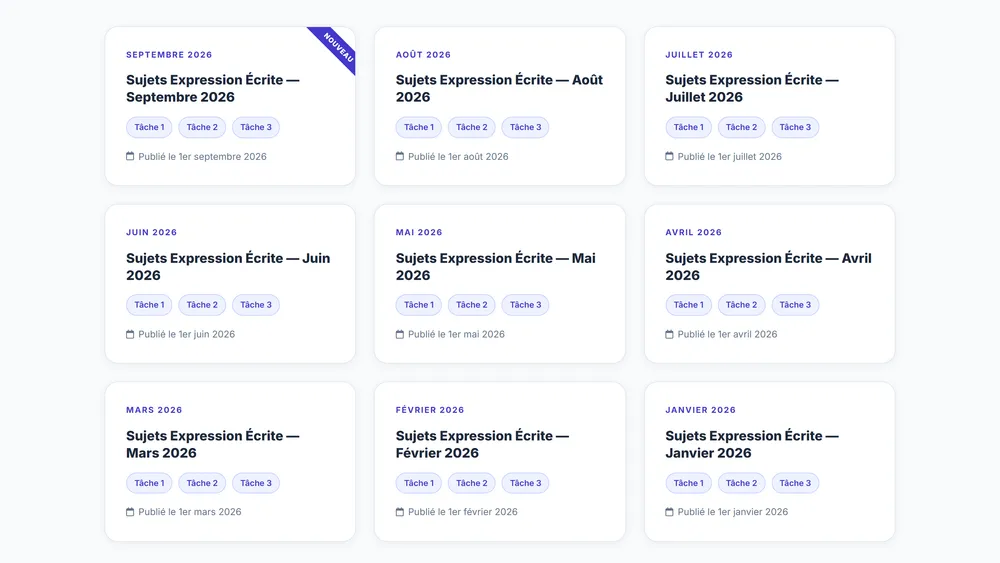The height and width of the screenshot is (563, 1000).
Task: Click text Publié le 1er septembre 2026
Action: 202,156
